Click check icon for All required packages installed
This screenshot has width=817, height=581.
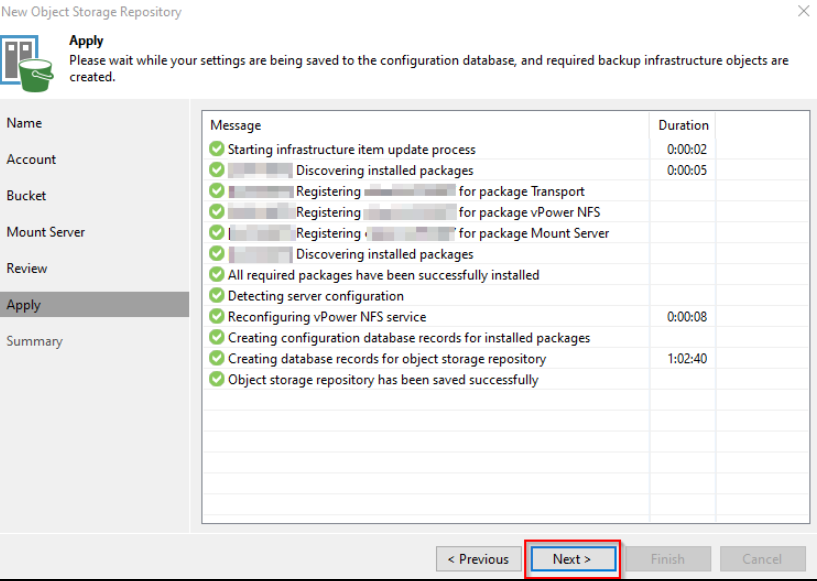click(x=217, y=275)
